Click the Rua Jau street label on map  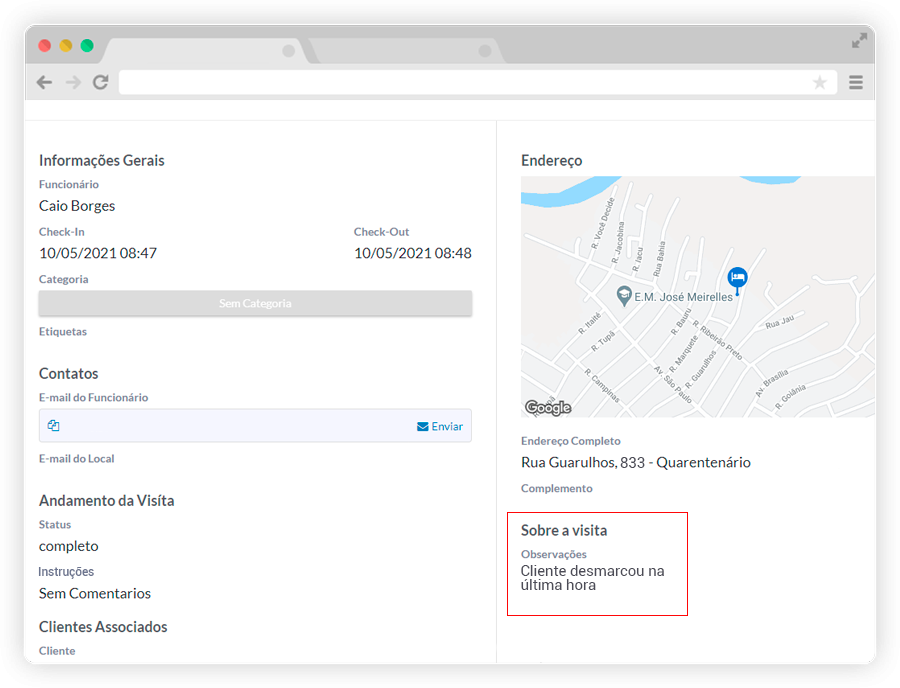point(779,321)
